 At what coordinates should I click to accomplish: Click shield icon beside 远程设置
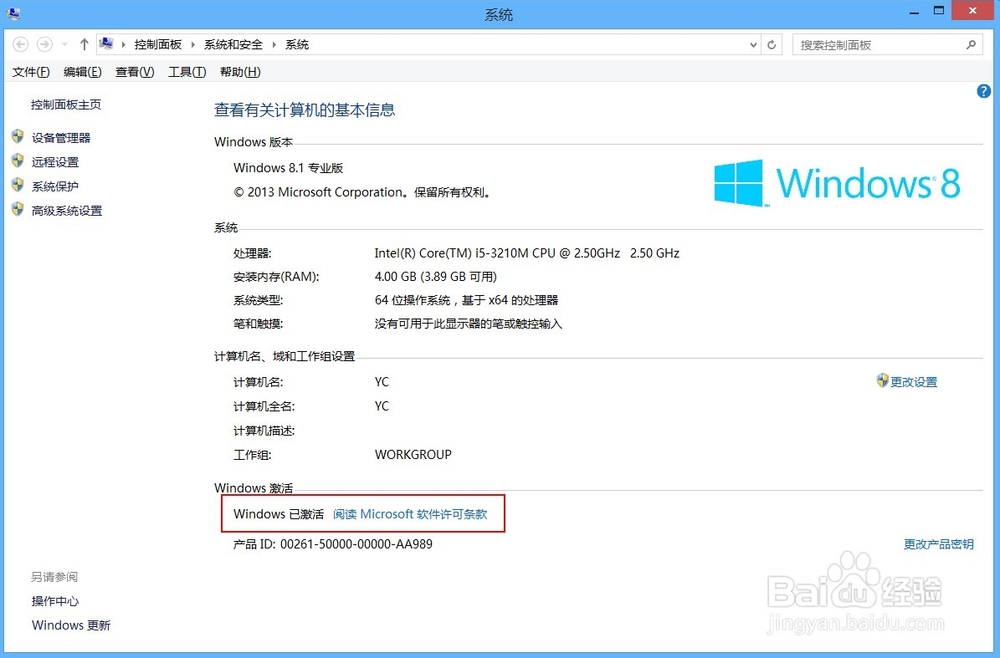tap(18, 161)
